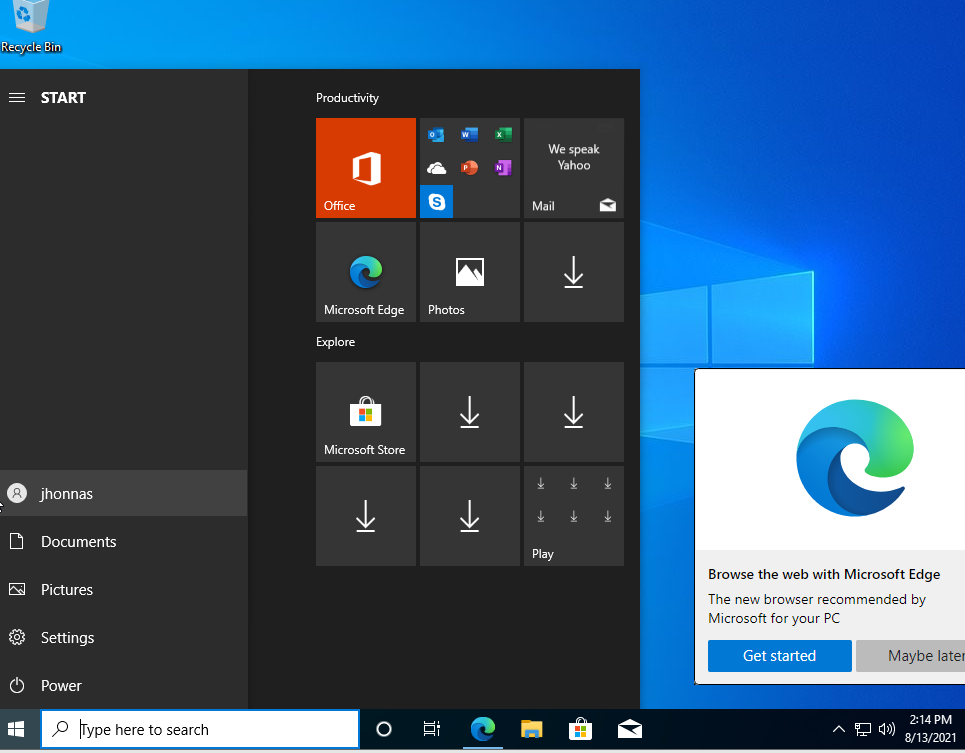
Task: Open the Play folder tile
Action: coord(574,516)
